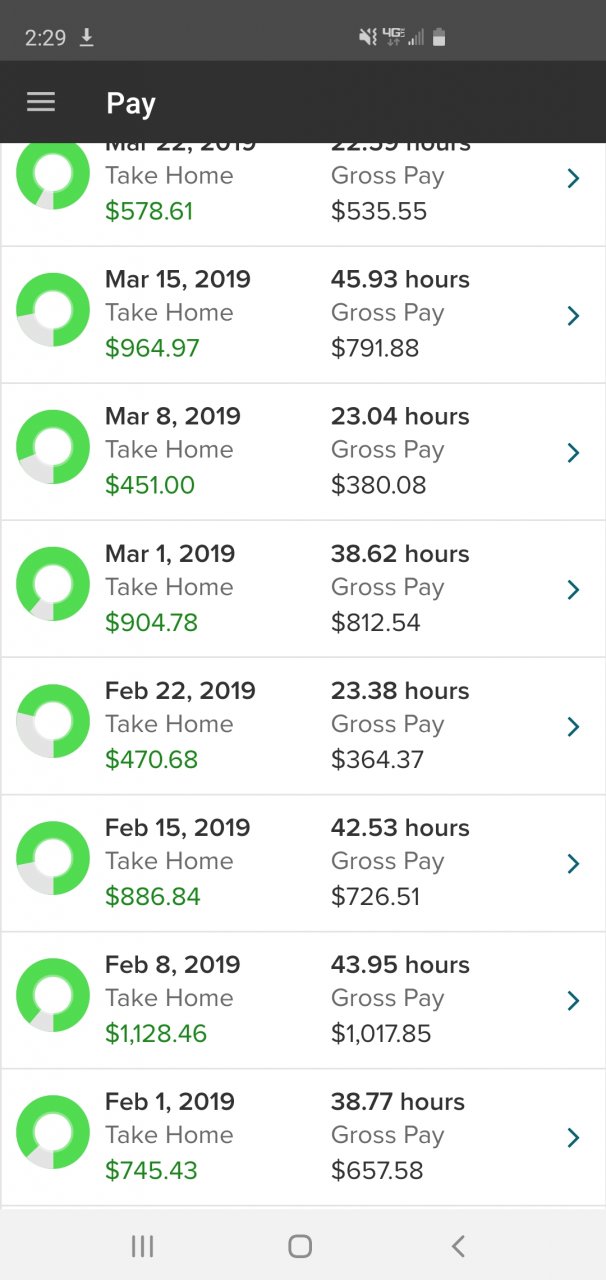Screen dimensions: 606x1280
Task: Open the hamburger navigation menu
Action: tap(41, 102)
